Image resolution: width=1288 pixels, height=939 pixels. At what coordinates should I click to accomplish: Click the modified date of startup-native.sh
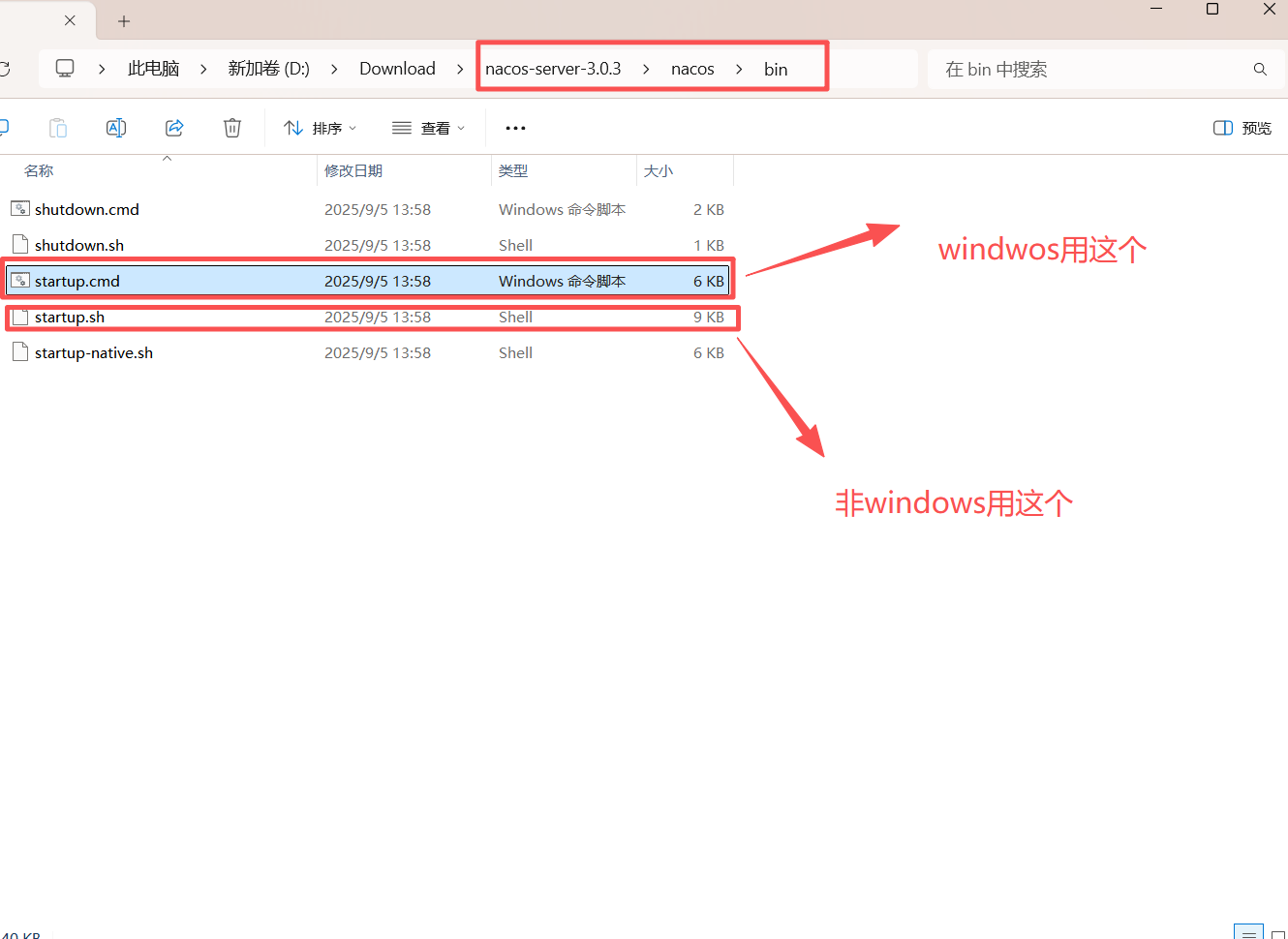click(x=378, y=352)
